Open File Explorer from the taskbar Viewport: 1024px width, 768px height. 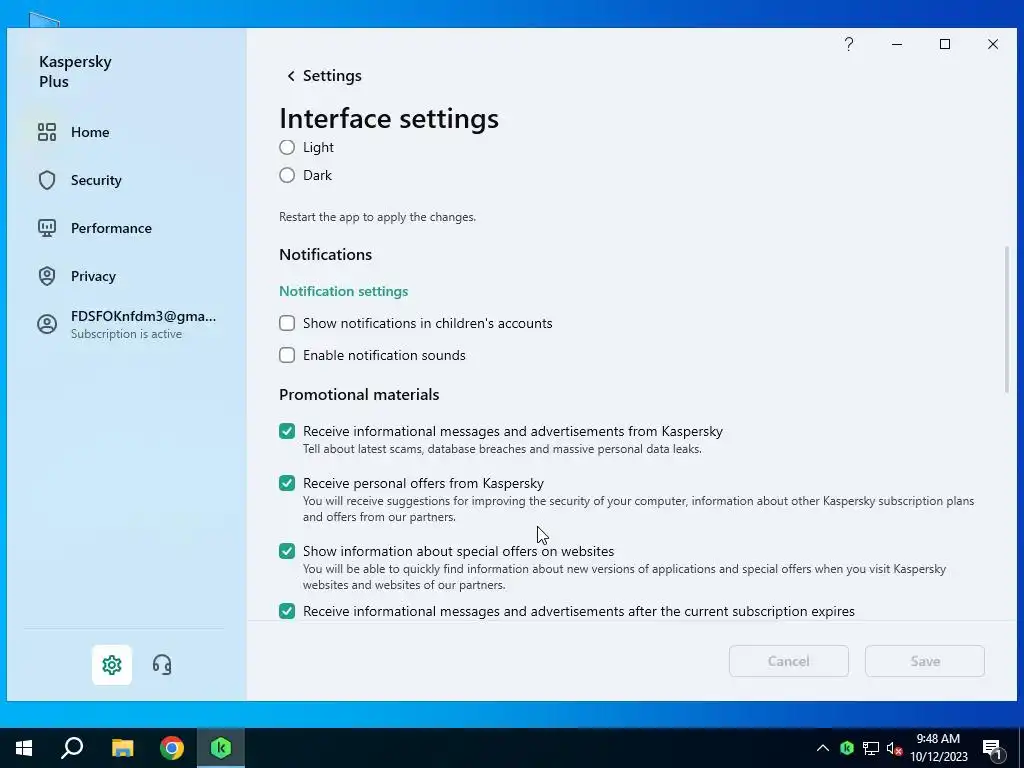122,748
